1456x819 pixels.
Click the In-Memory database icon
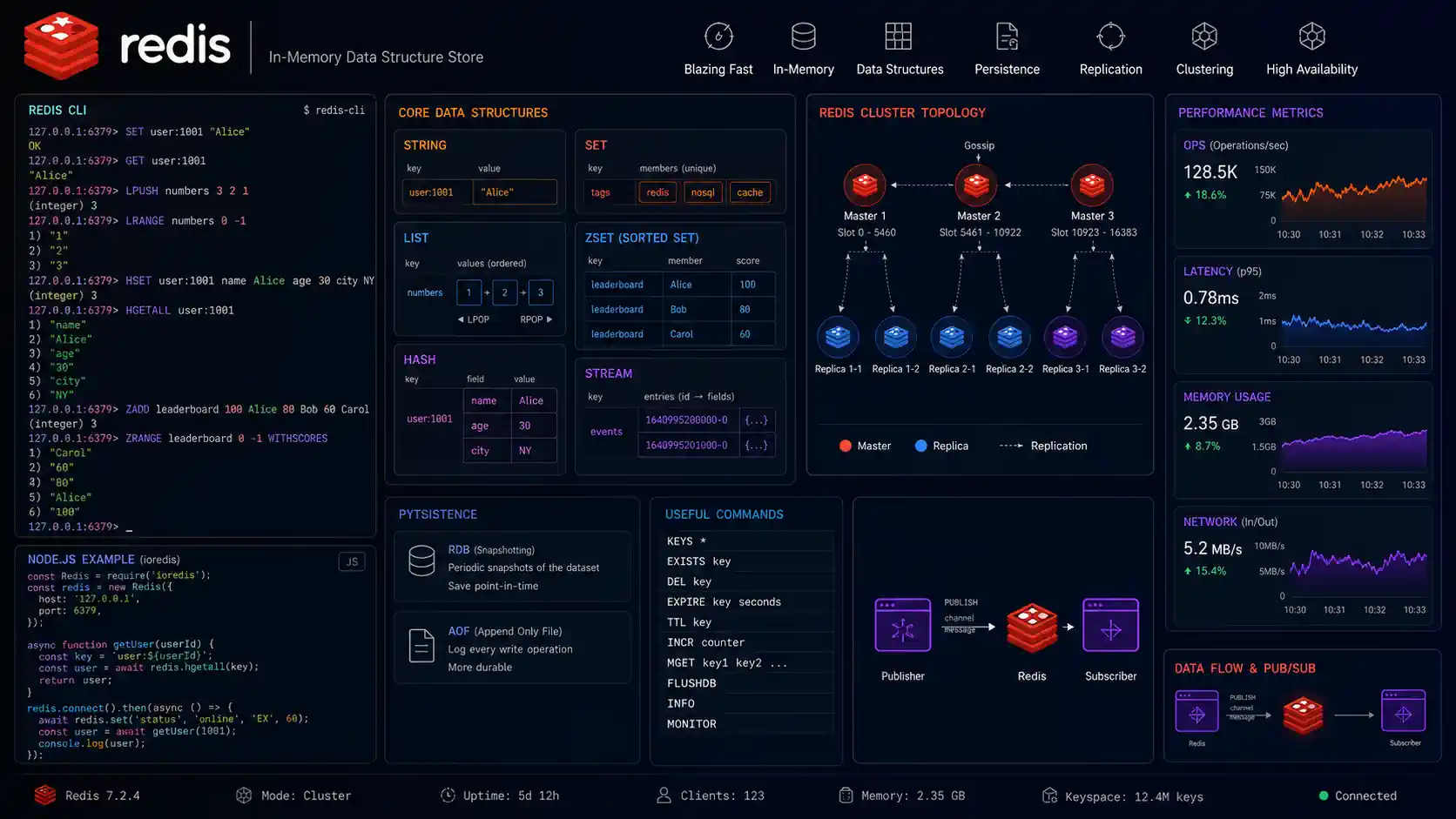[x=803, y=37]
